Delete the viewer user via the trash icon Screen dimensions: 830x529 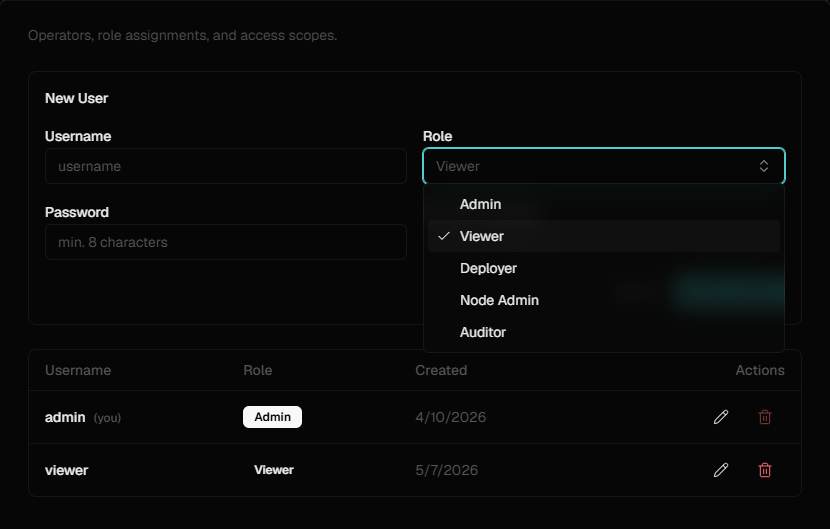(x=765, y=470)
